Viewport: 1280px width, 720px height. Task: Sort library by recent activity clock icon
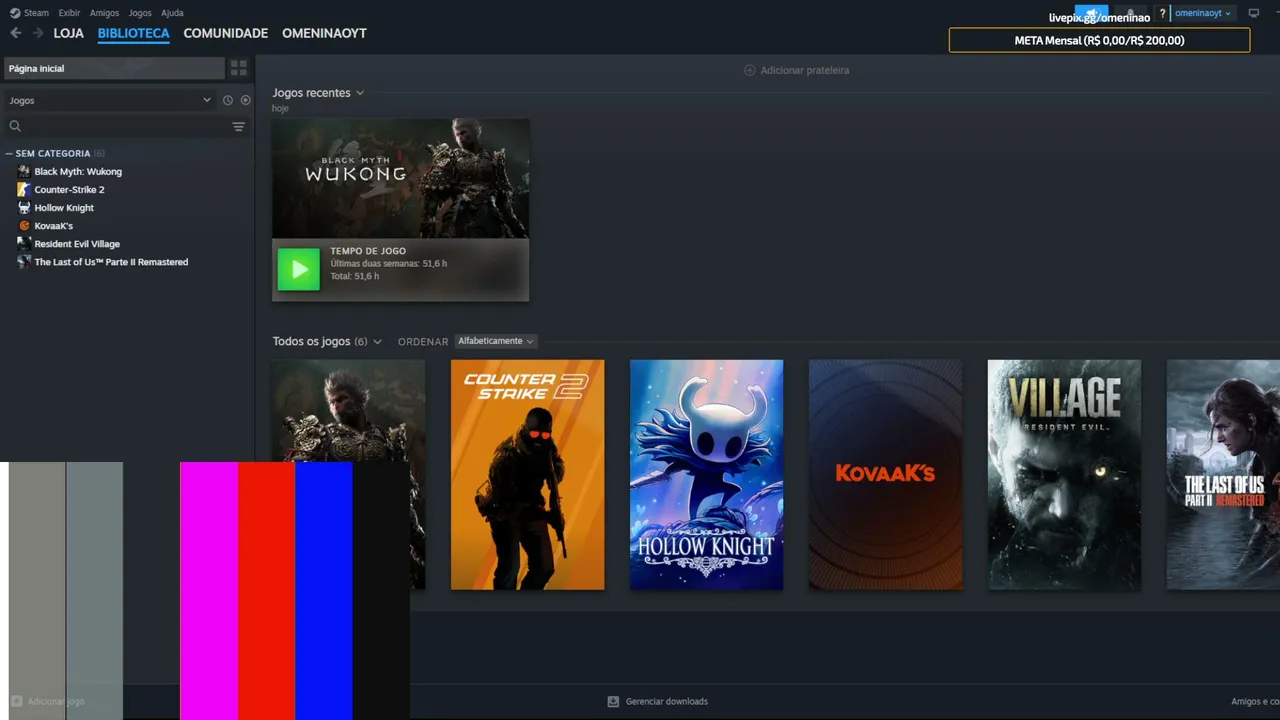pos(228,100)
